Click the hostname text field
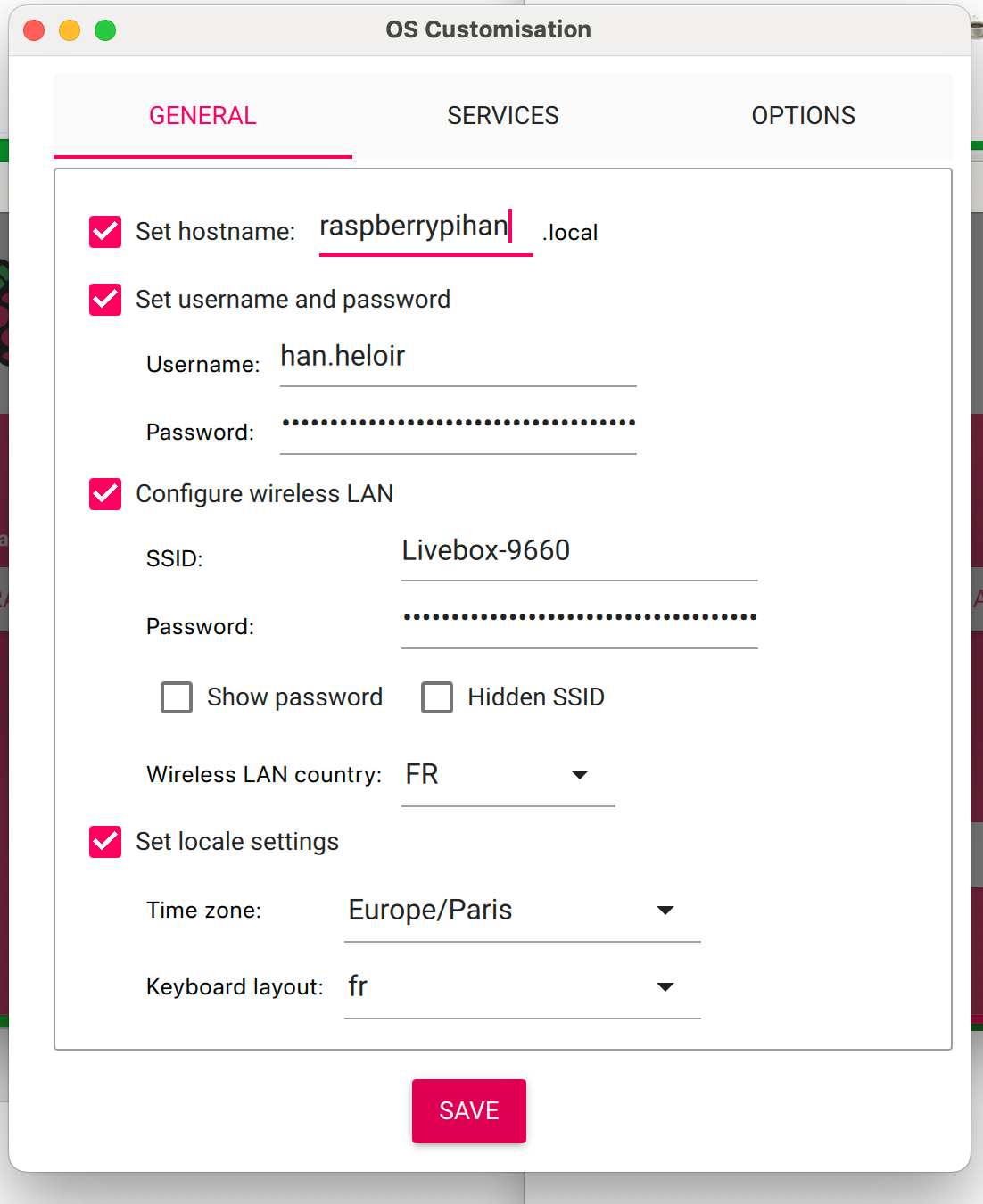 pyautogui.click(x=425, y=227)
